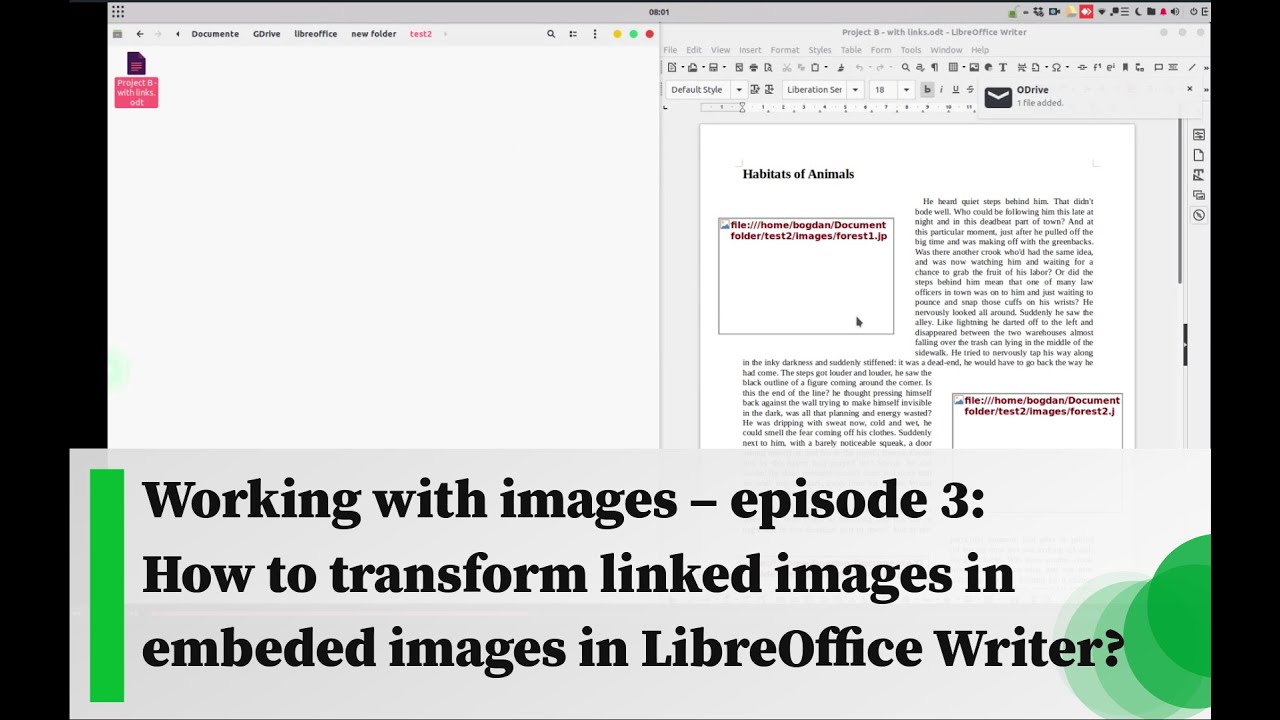Click the Insert Page Break icon
The width and height of the screenshot is (1280, 720).
click(x=1022, y=67)
